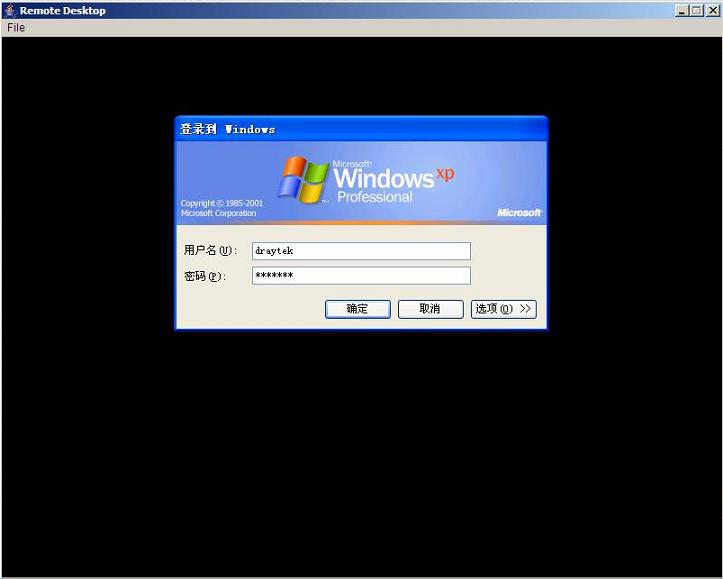Expand the 选项 (Options) >> button
The image size is (723, 579).
tap(504, 309)
